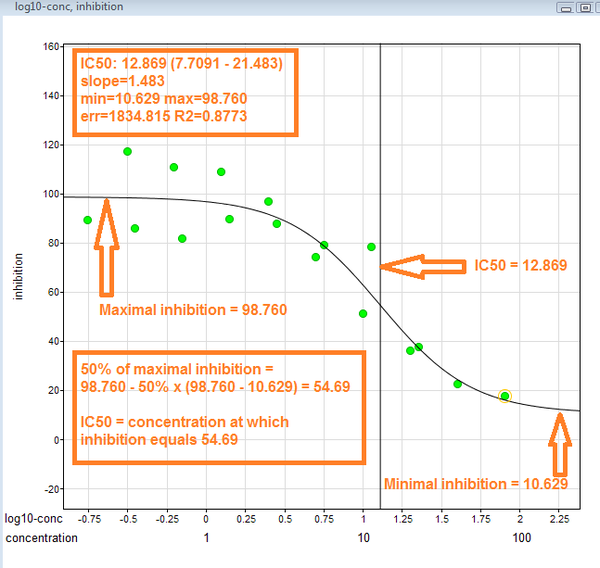Screen dimensions: 600x568
Task: Select the leftmost green data point
Action: click(88, 220)
